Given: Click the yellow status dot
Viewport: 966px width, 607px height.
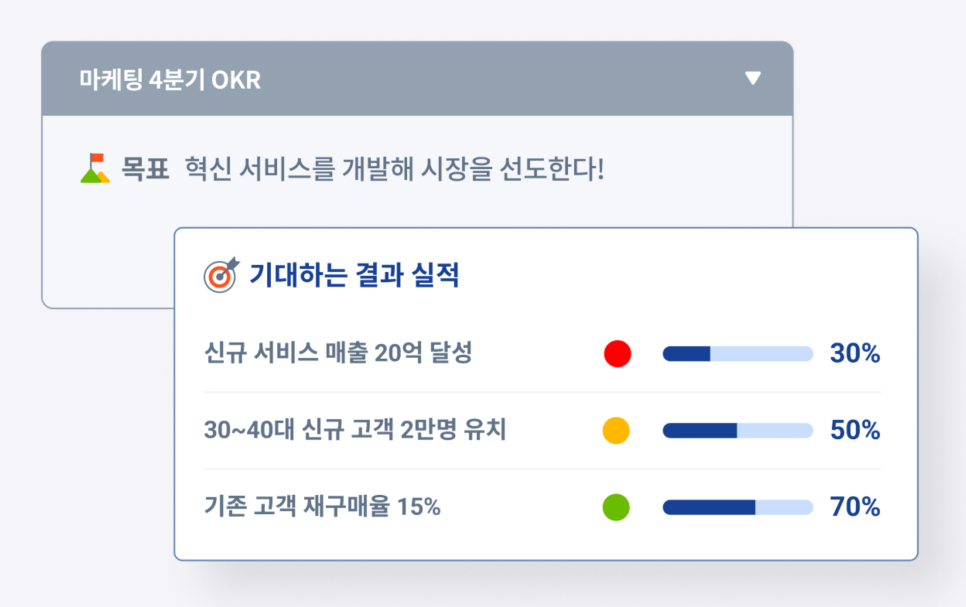Looking at the screenshot, I should [x=616, y=430].
